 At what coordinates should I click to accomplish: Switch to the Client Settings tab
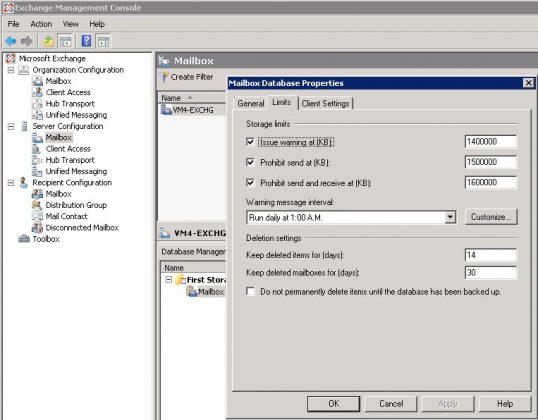click(325, 103)
